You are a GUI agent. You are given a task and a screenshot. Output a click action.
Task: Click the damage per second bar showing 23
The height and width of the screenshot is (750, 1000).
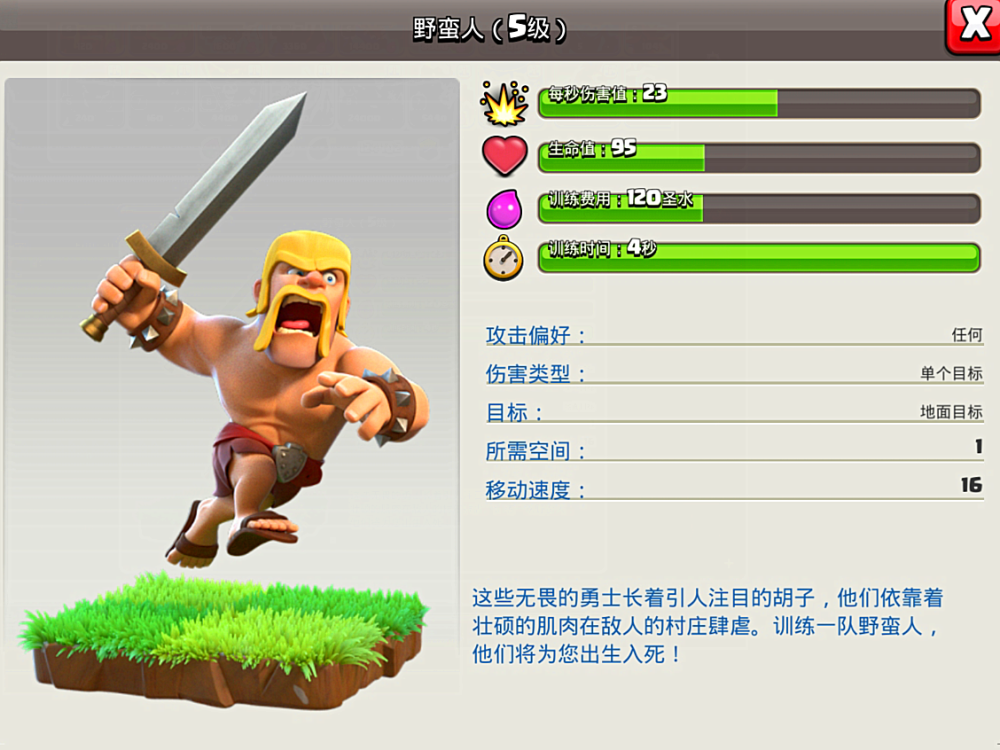click(759, 103)
